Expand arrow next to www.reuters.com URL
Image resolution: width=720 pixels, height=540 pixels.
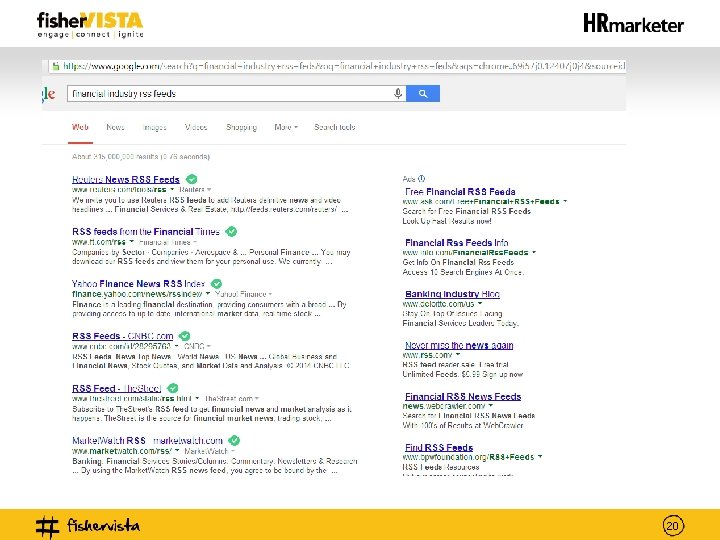(172, 190)
